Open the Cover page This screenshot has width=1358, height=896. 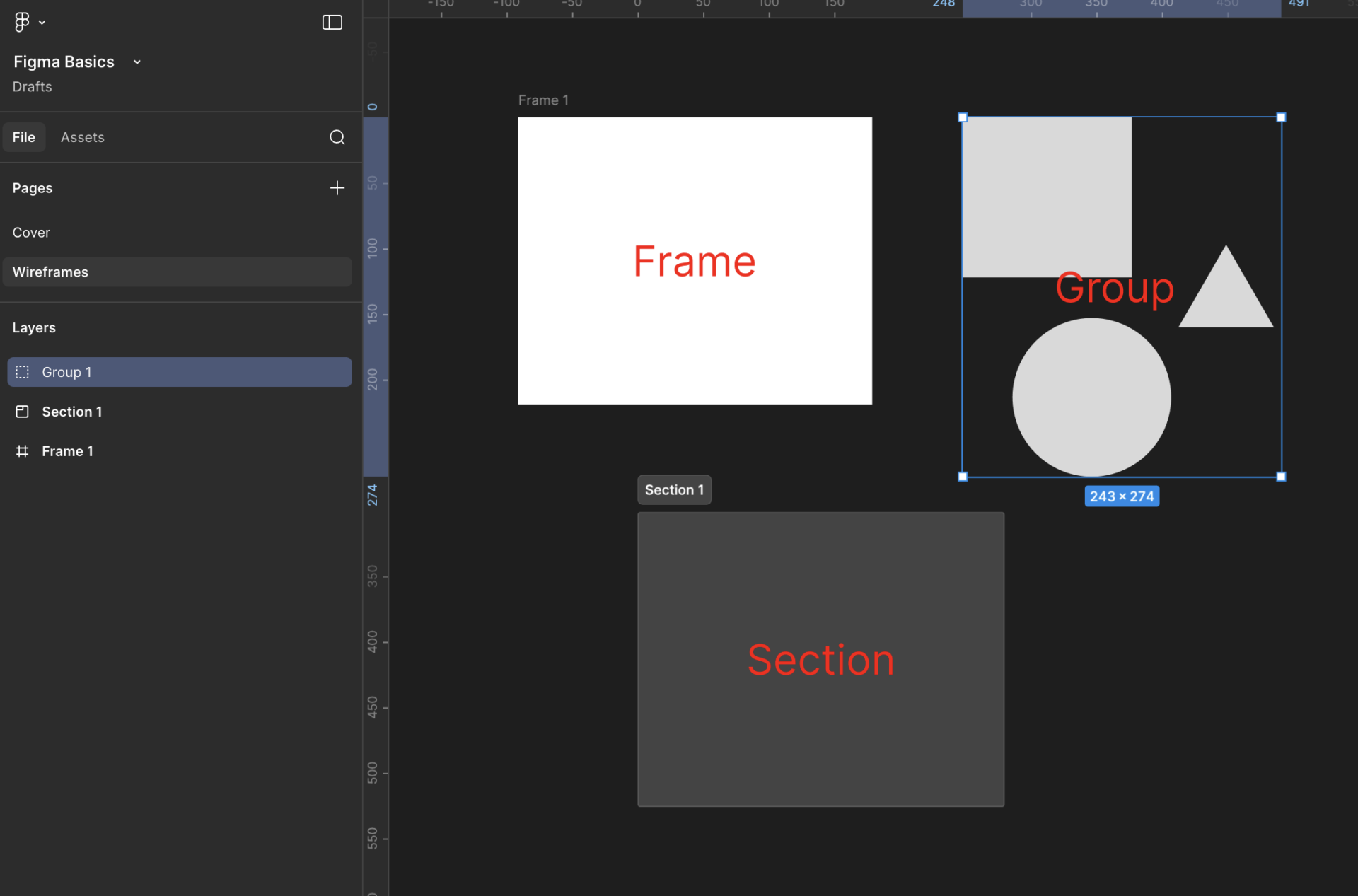click(x=31, y=233)
